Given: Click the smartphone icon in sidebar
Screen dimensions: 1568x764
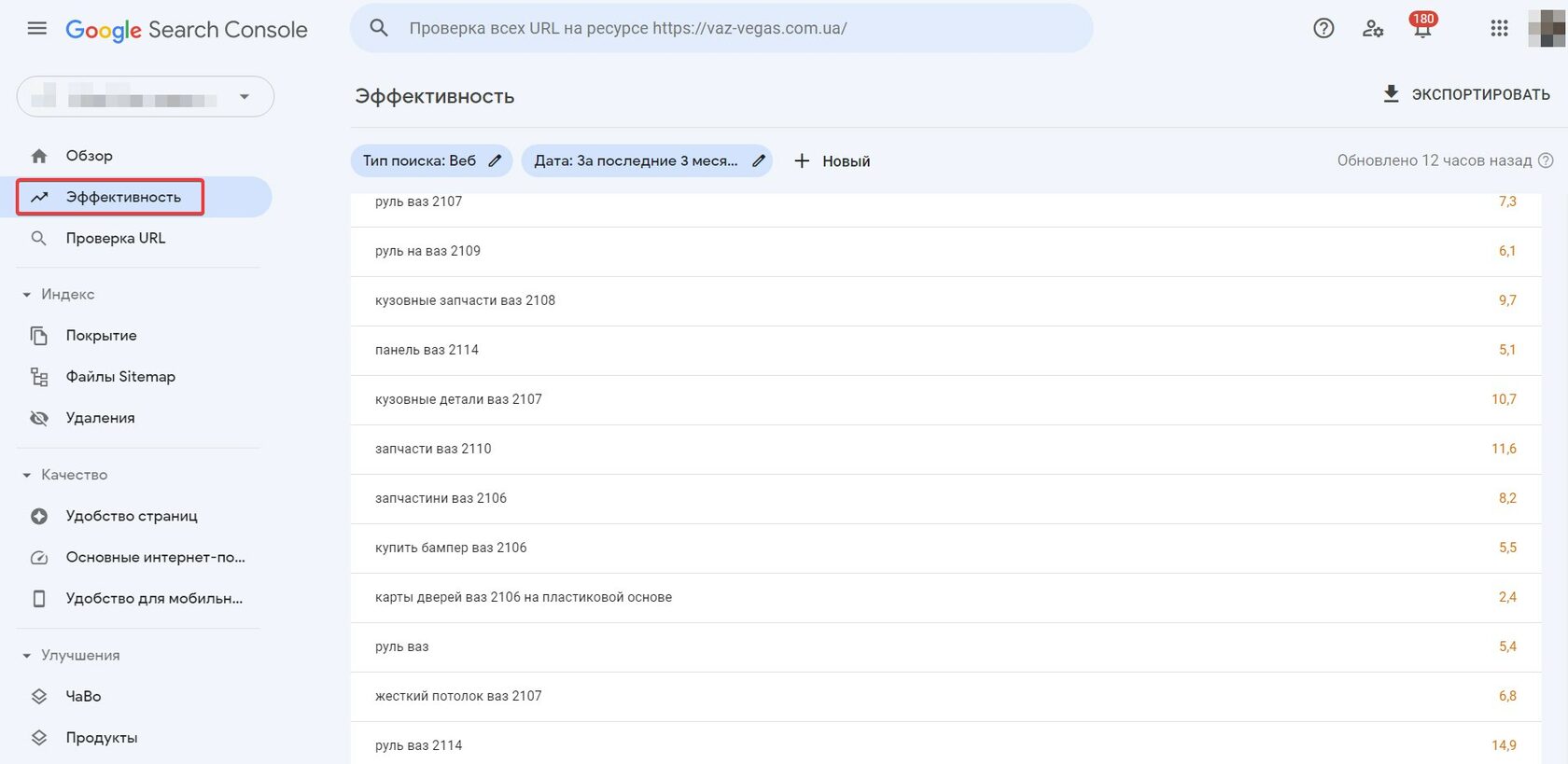Looking at the screenshot, I should point(39,599).
